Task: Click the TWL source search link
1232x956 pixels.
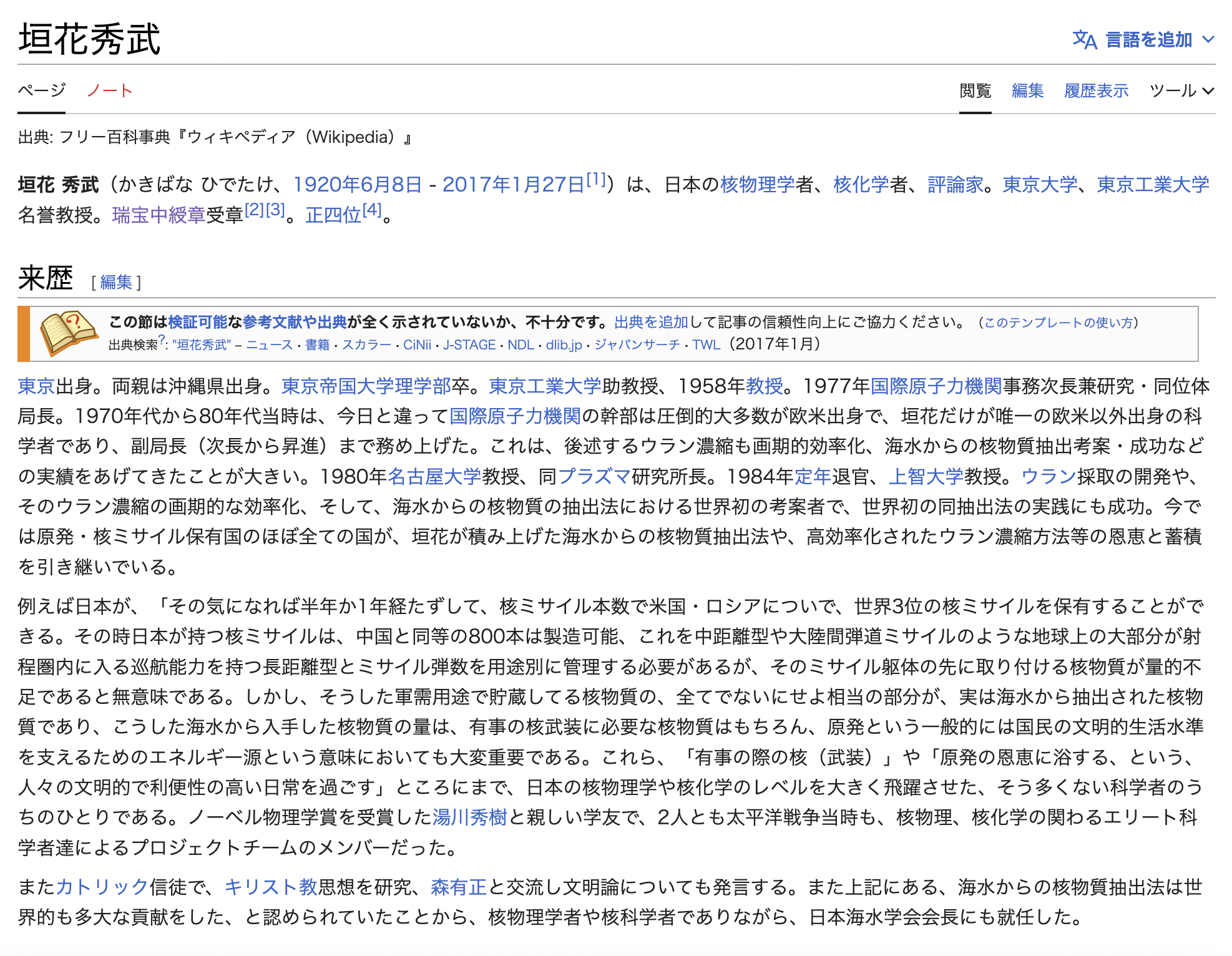Action: pos(706,345)
